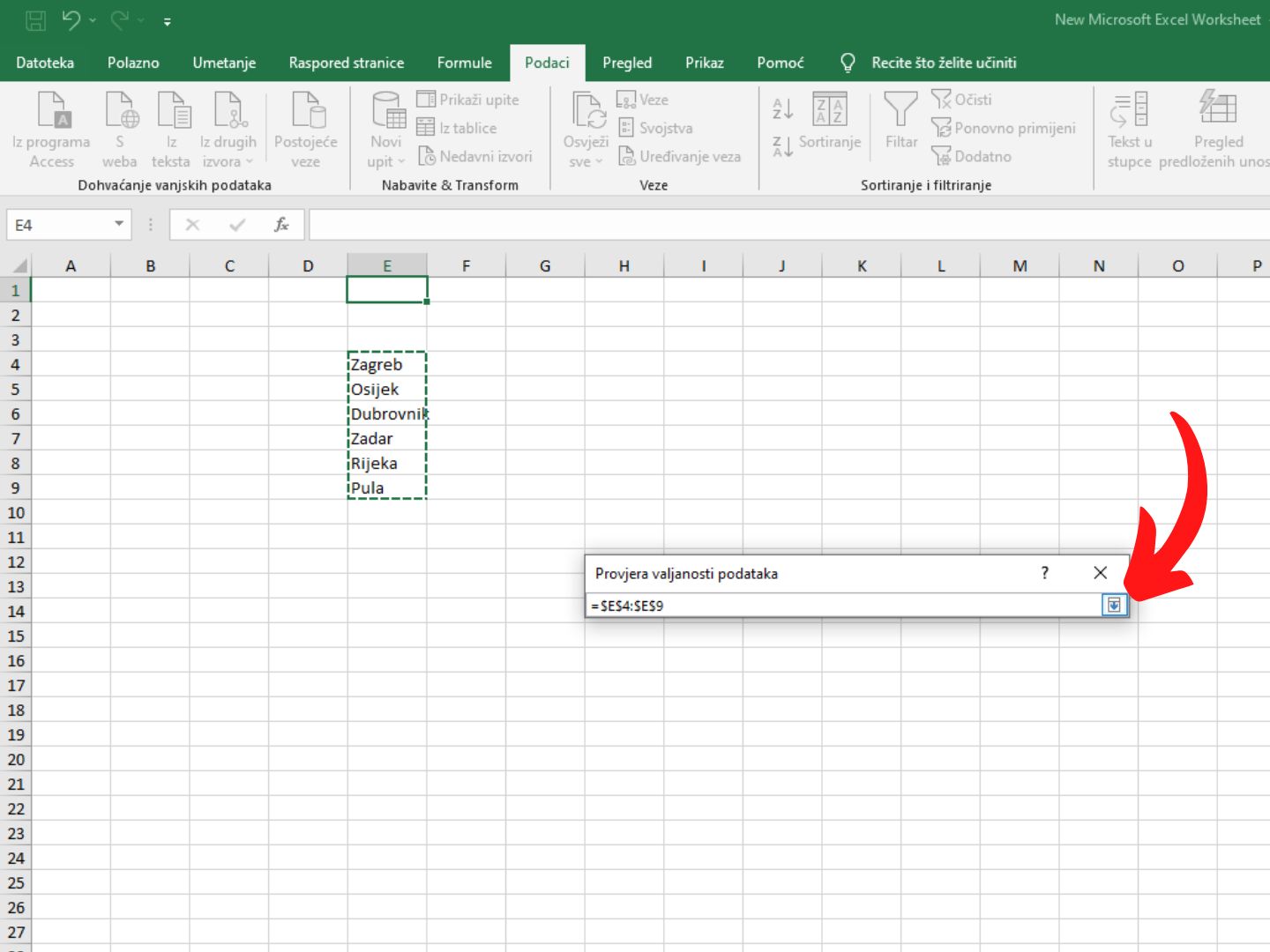Open the Name Box dropdown arrow
This screenshot has width=1270, height=952.
(x=119, y=224)
